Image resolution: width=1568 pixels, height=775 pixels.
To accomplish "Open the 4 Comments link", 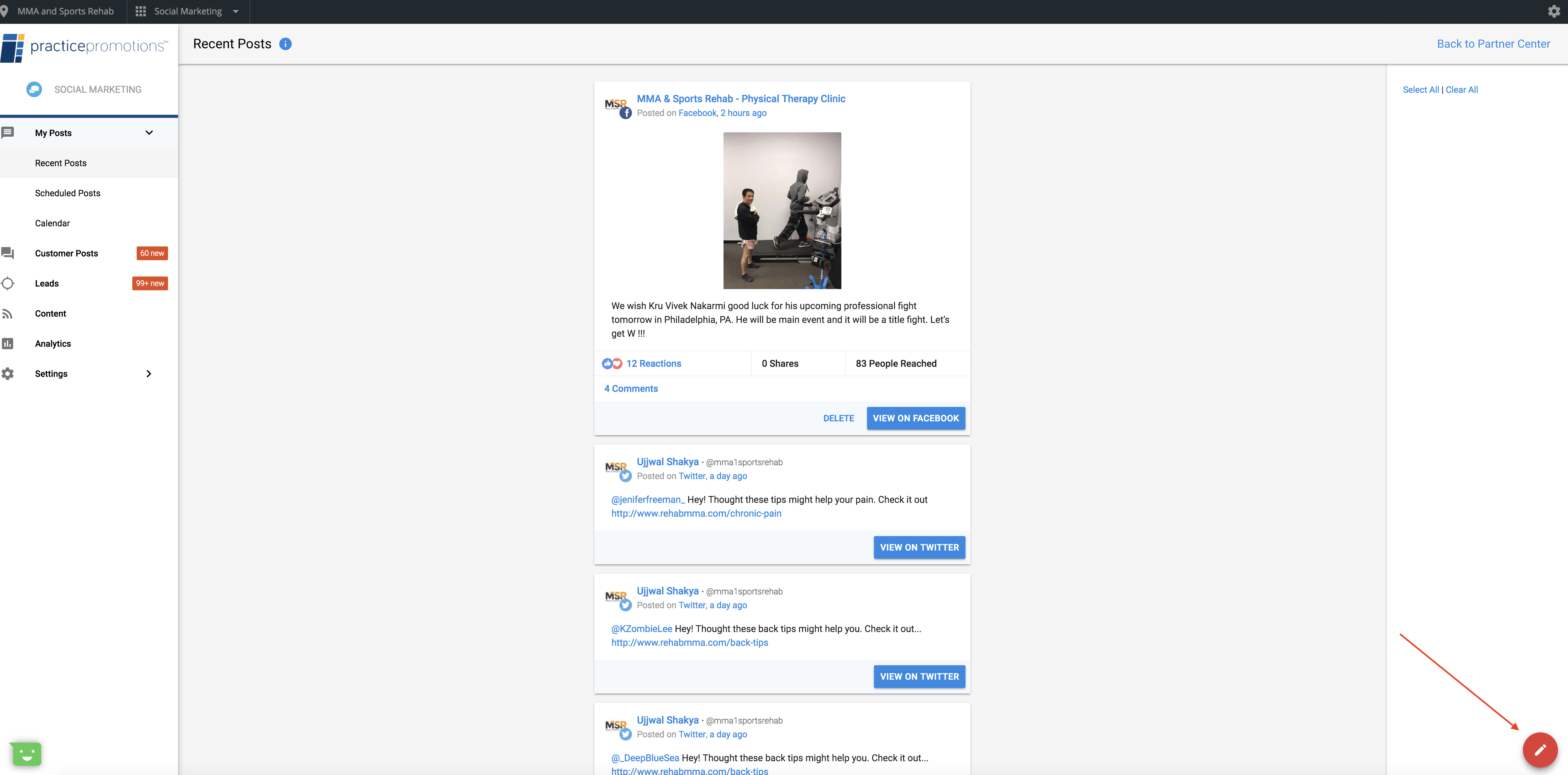I will (x=631, y=388).
